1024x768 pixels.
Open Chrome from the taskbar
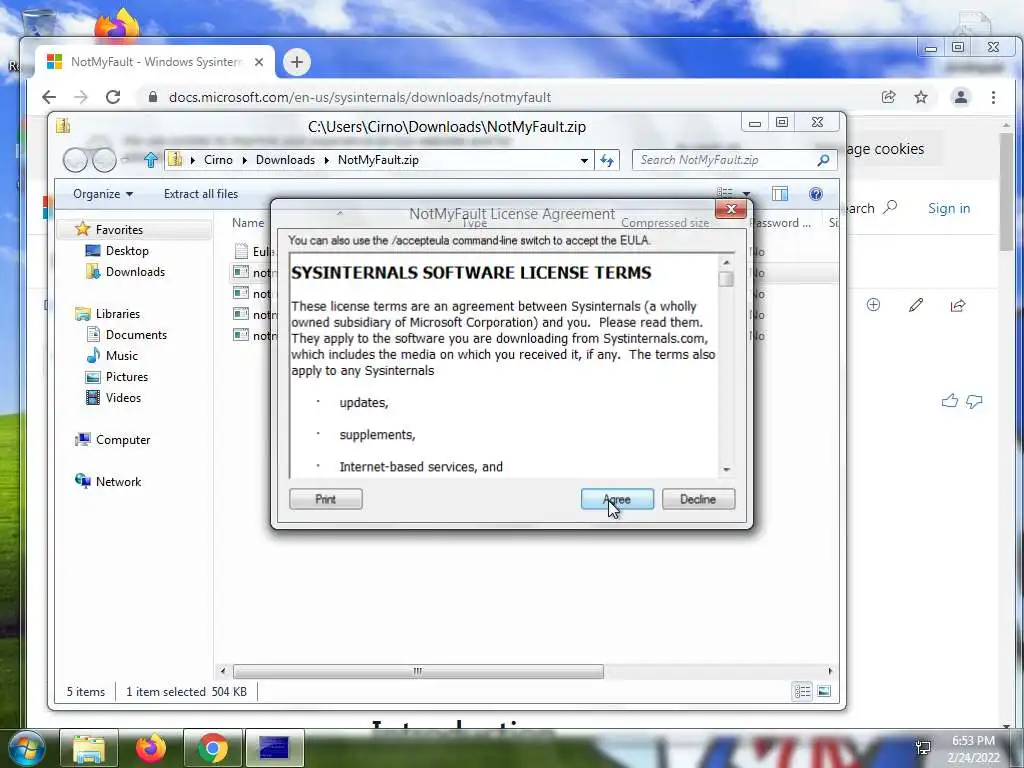click(213, 748)
